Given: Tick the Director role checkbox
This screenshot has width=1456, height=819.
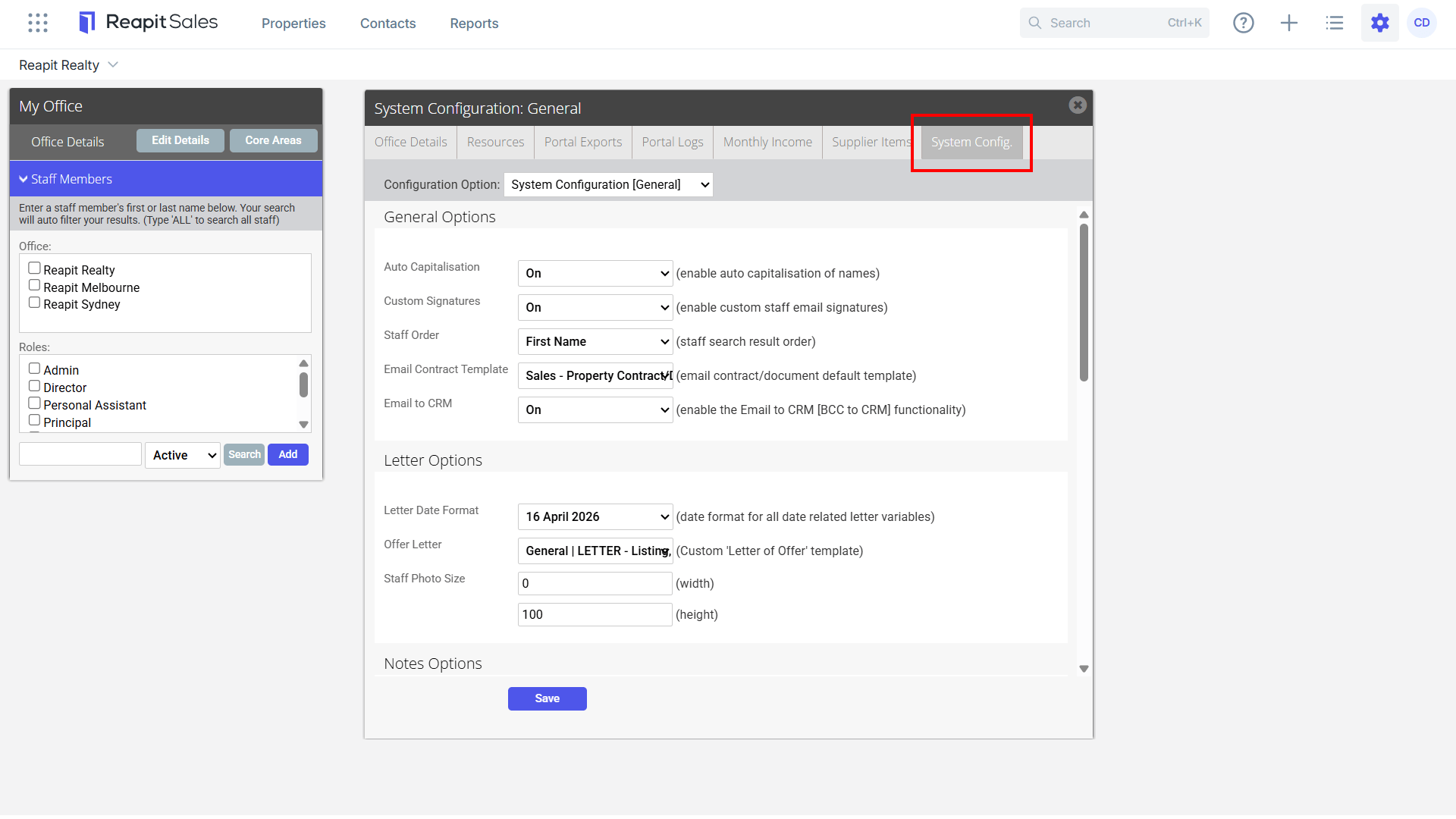Looking at the screenshot, I should [34, 385].
